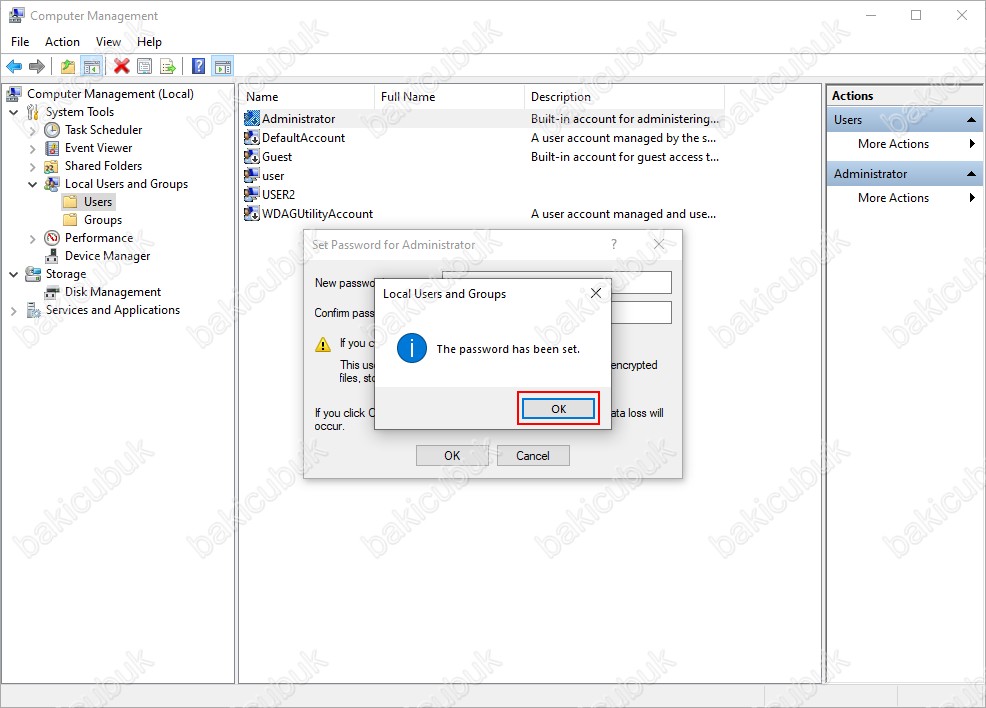Open the View menu
986x708 pixels.
pos(108,41)
